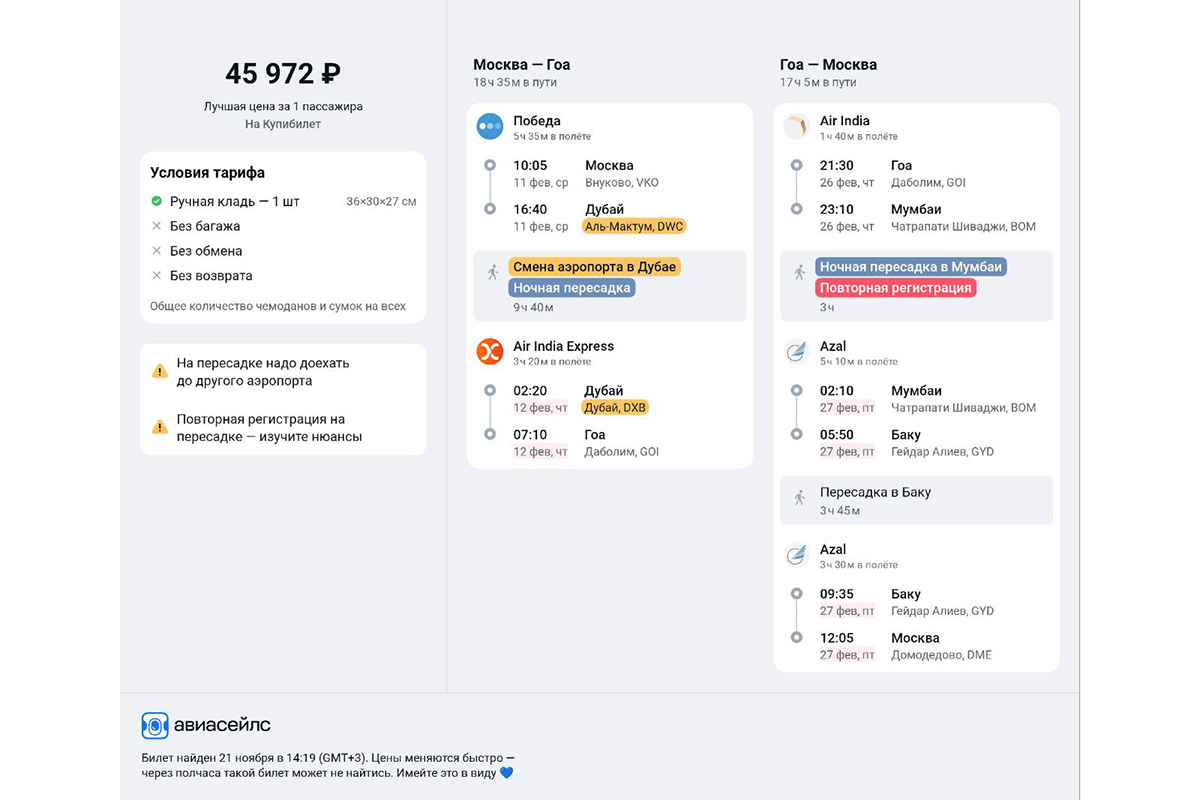Expand the Смена аэропорта в Дубае notice
The width and height of the screenshot is (1200, 800).
pos(594,266)
